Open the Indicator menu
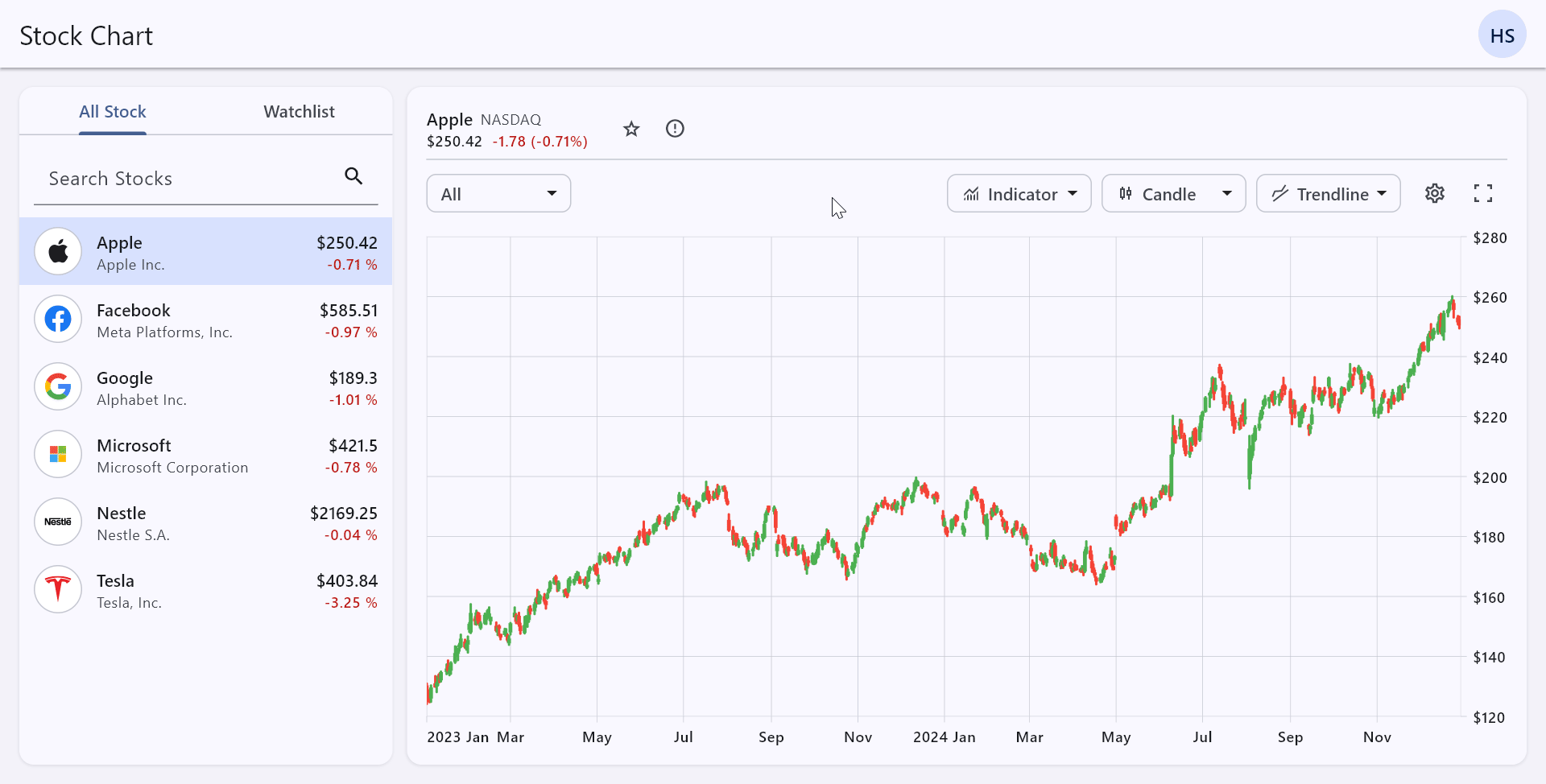This screenshot has height=784, width=1546. pyautogui.click(x=1019, y=193)
